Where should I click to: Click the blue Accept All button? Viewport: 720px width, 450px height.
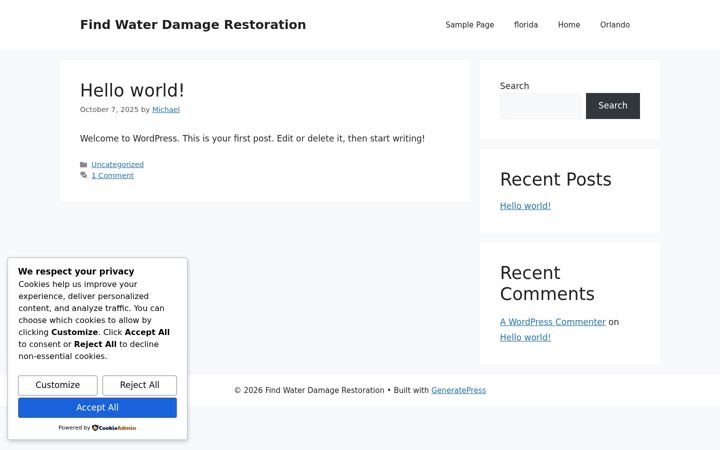coord(97,408)
